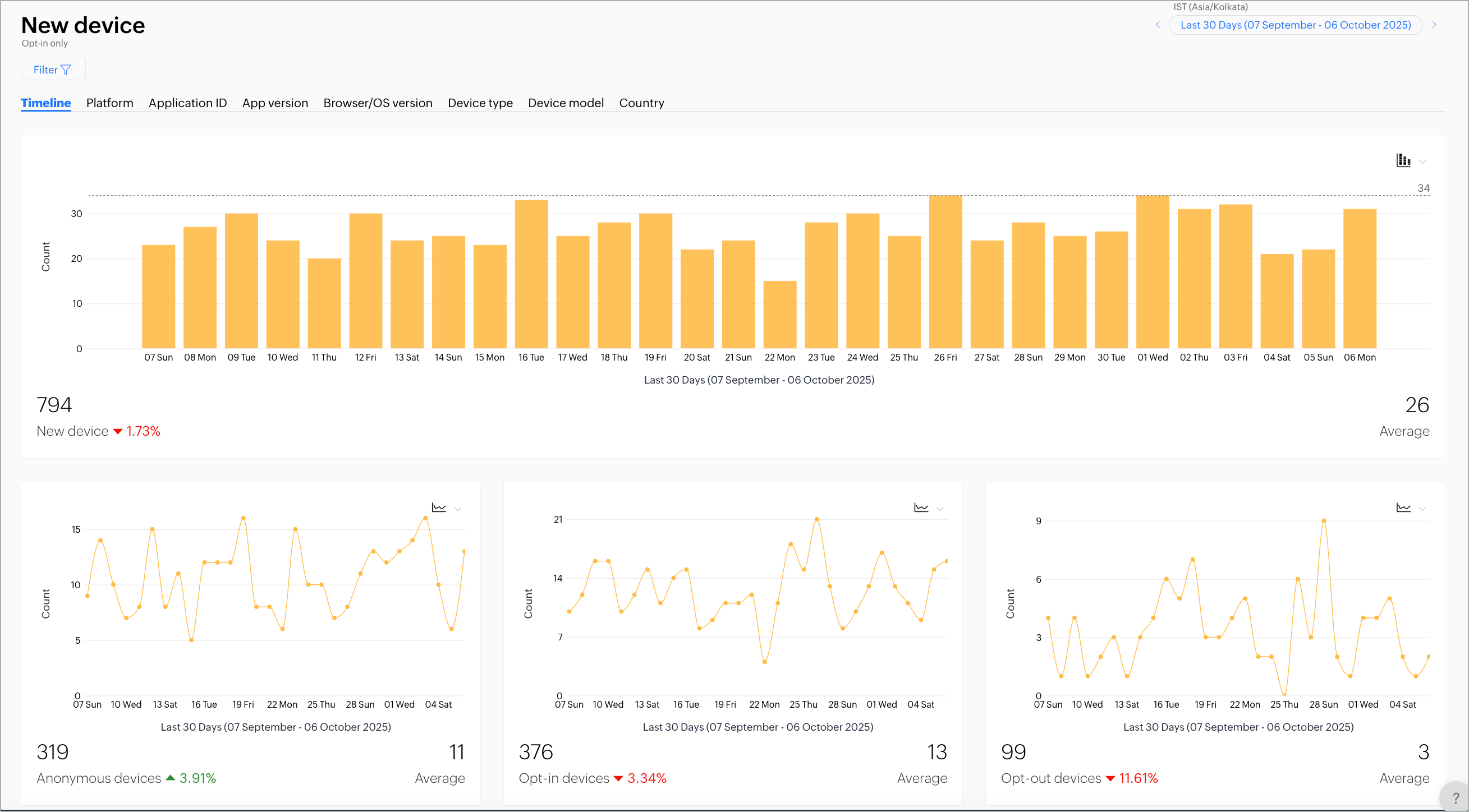Go to previous date range arrow
This screenshot has width=1469, height=812.
click(x=1158, y=25)
